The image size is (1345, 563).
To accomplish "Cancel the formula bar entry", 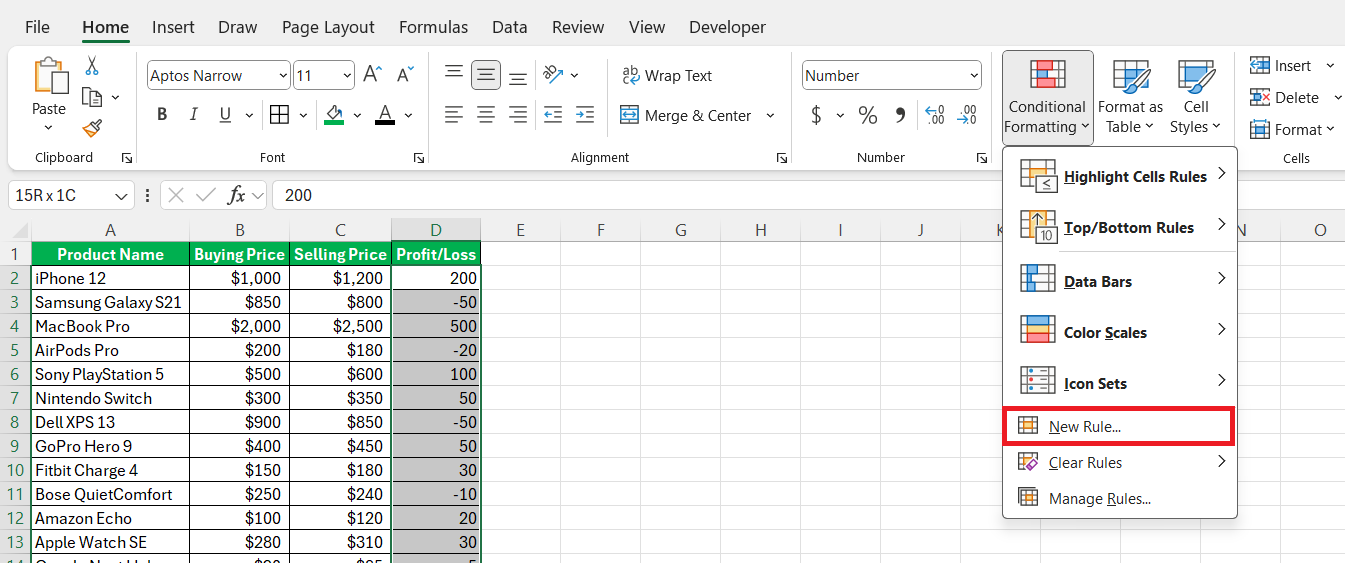I will pos(176,195).
